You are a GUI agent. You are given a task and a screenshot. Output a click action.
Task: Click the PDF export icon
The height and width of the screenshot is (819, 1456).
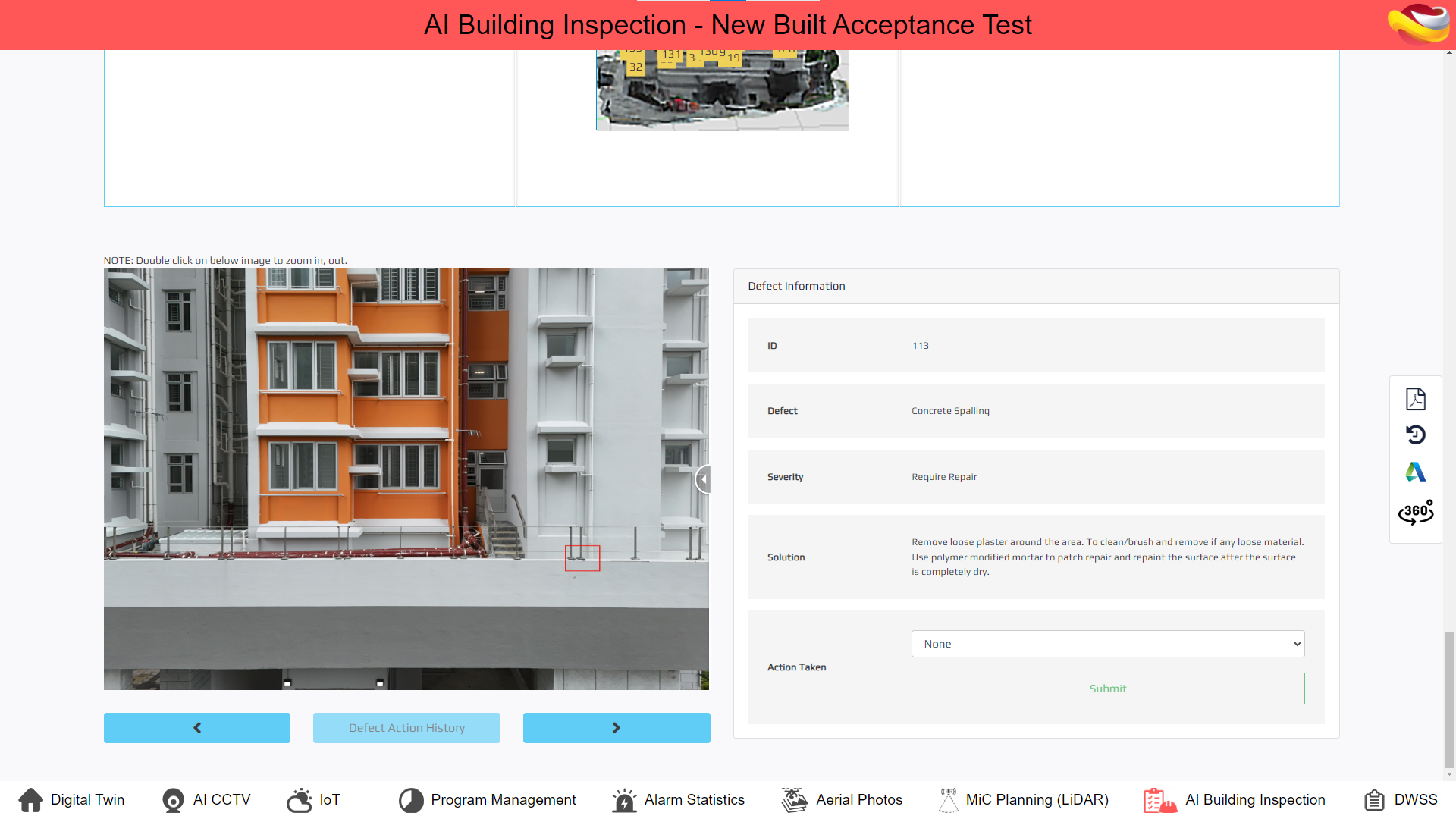(x=1415, y=399)
